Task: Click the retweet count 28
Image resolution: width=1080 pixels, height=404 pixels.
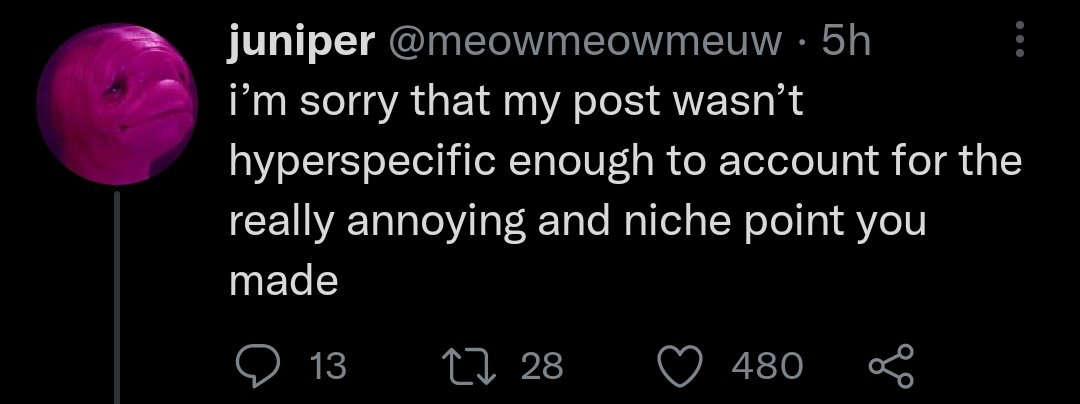Action: point(543,366)
